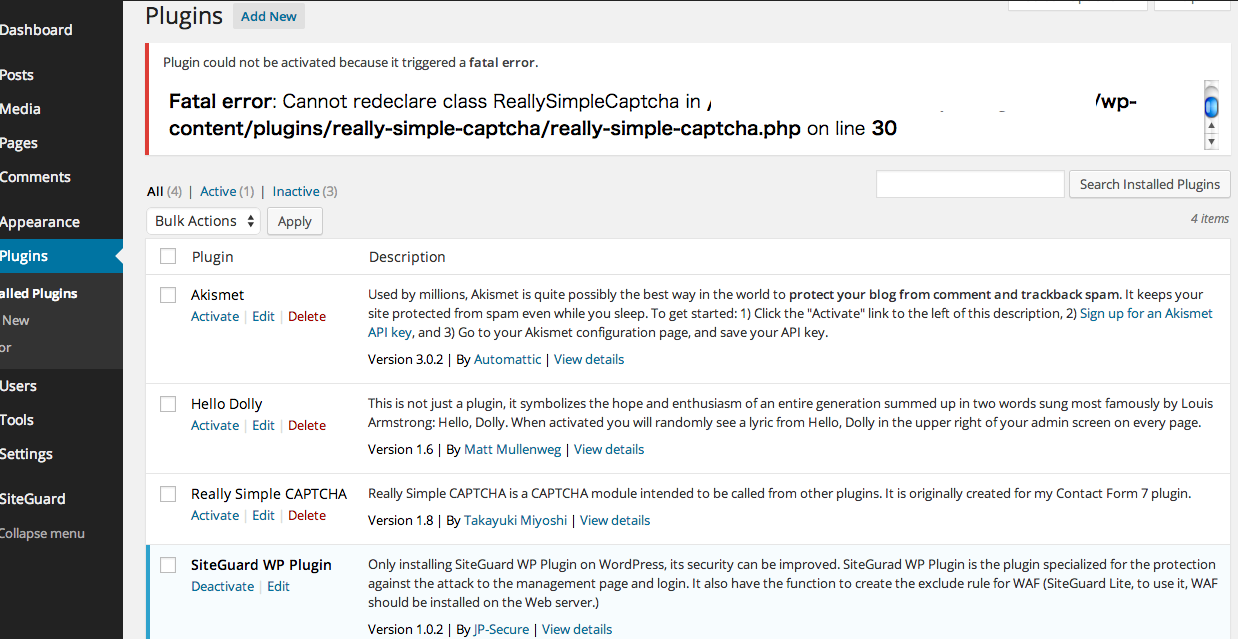
Task: Click Search Installed Plugins button
Action: point(1150,184)
